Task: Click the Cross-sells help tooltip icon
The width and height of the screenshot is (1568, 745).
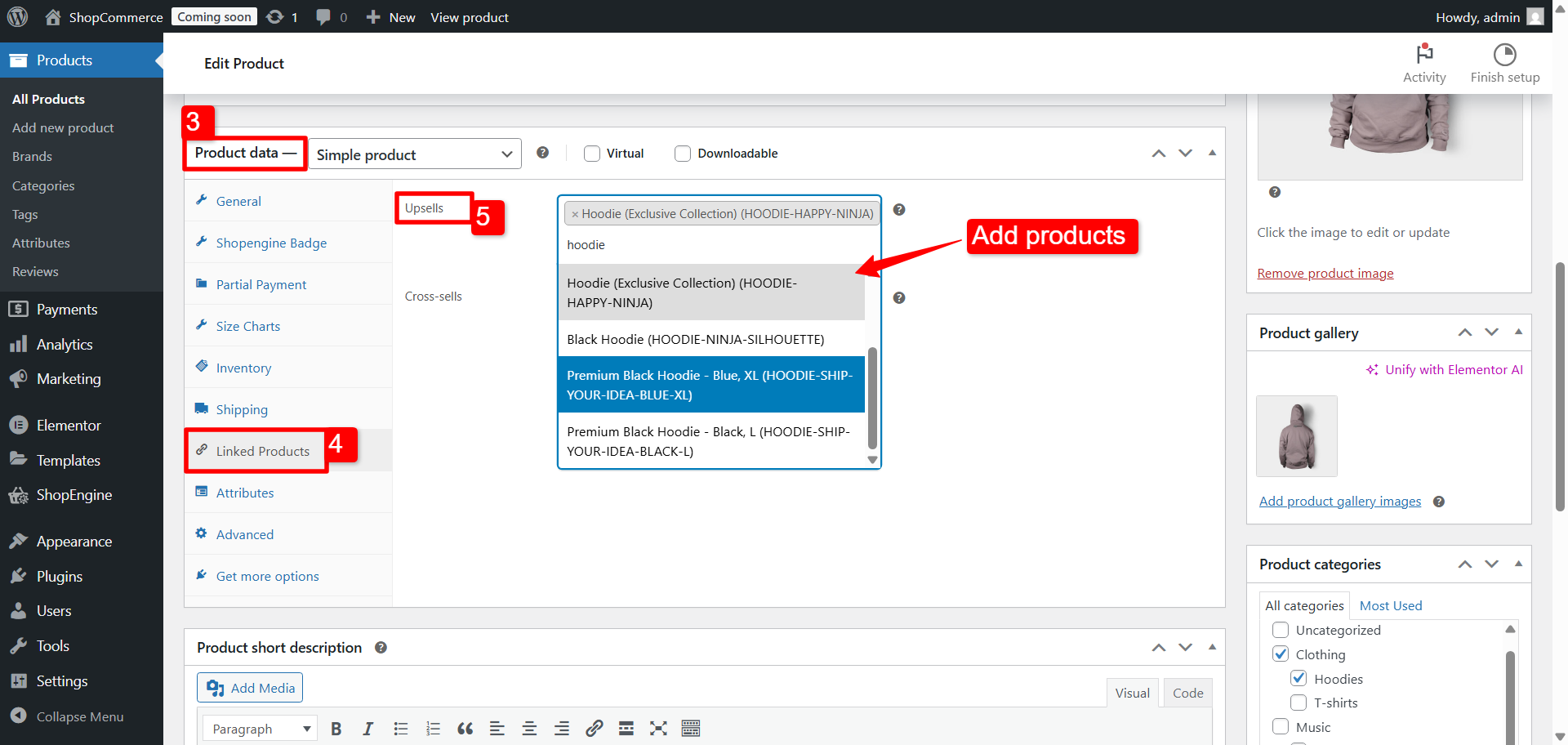Action: point(899,298)
